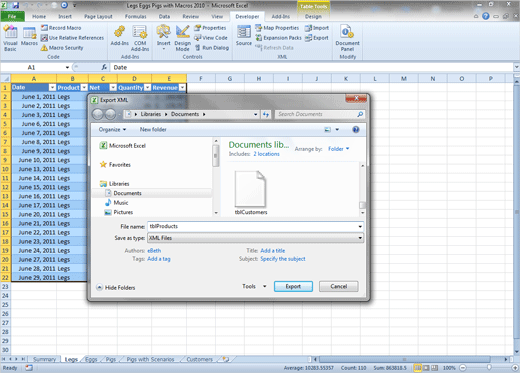Switch to the Customers sheet tab
Viewport: 520px width, 373px height.
tap(199, 359)
